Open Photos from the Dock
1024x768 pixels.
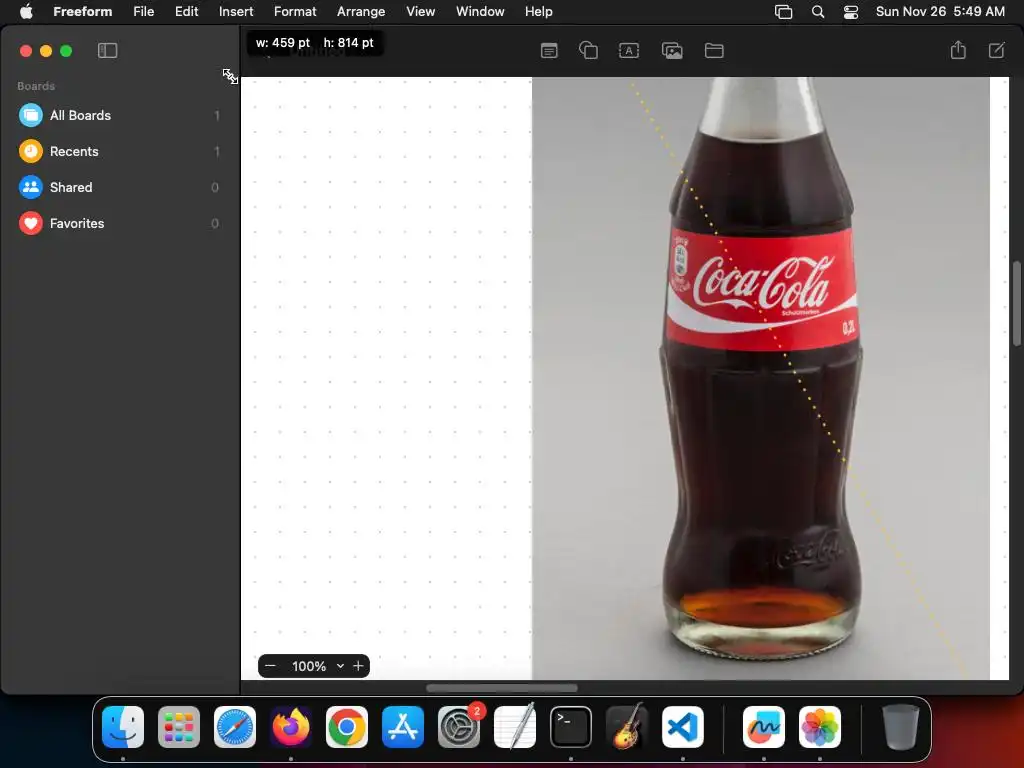(x=820, y=727)
